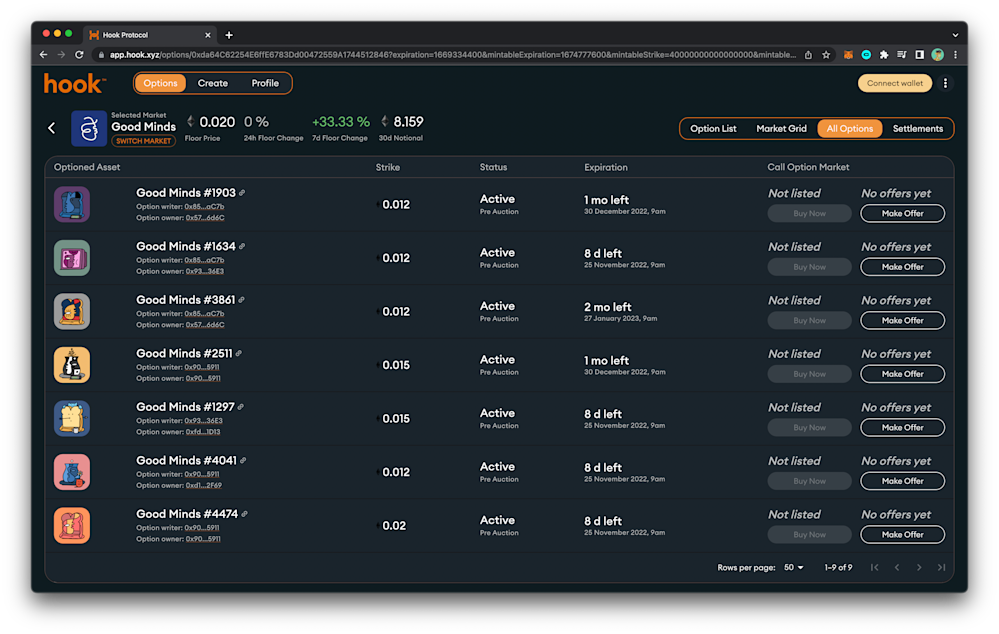Open option writer address of Good Minds #1903
Screen dimensions: 999x634
point(204,206)
